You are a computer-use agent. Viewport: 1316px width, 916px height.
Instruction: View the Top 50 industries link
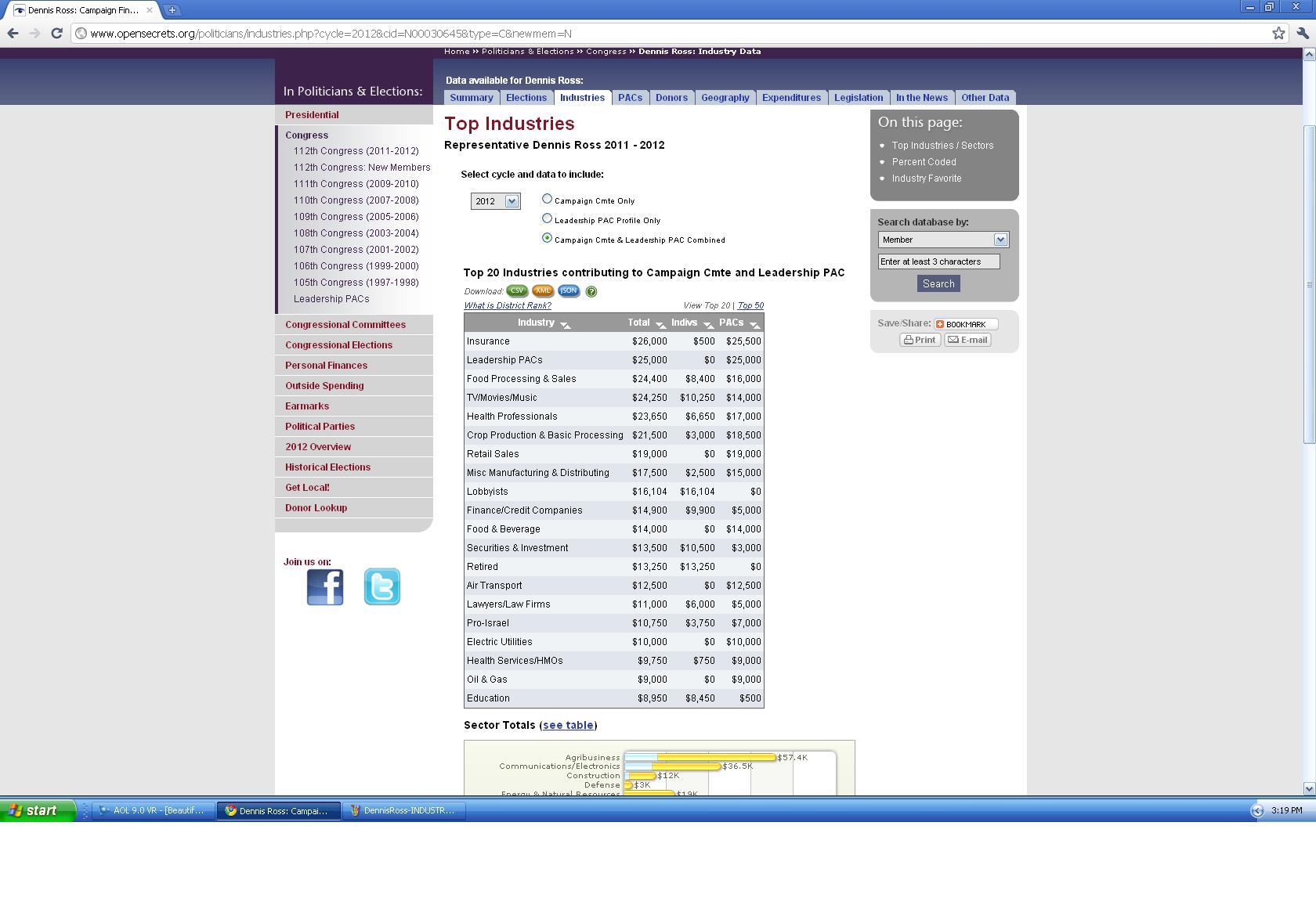click(x=750, y=305)
